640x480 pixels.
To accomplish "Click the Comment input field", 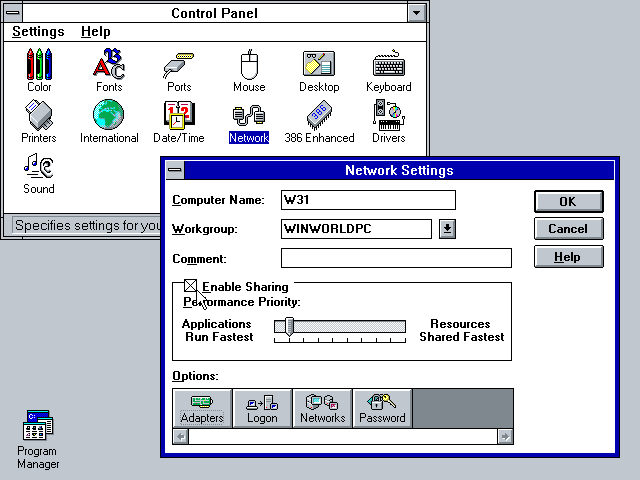I will coord(396,258).
